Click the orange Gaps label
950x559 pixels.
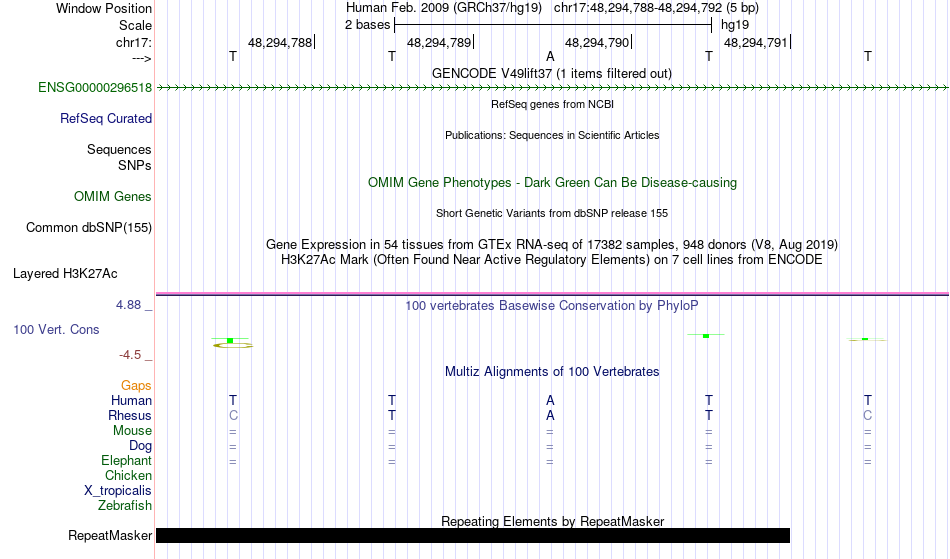pos(136,385)
